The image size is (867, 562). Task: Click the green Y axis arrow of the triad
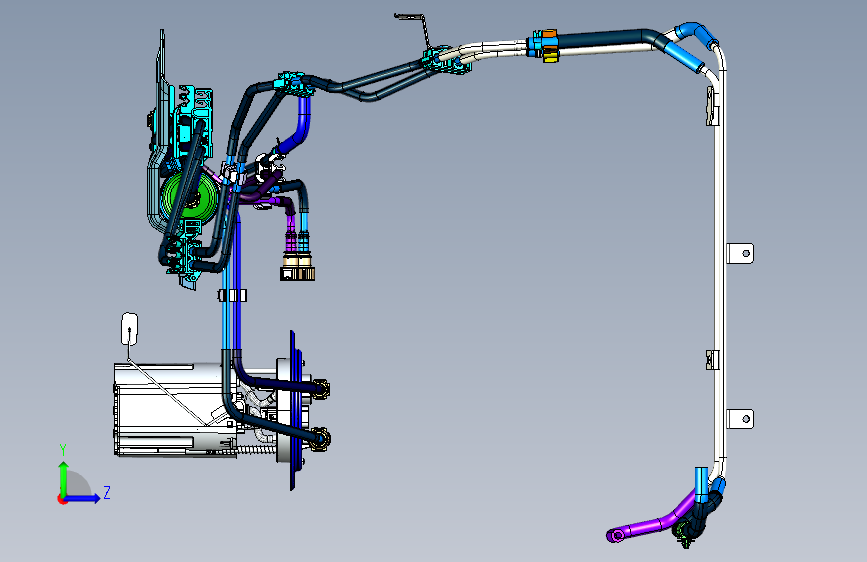pos(64,478)
